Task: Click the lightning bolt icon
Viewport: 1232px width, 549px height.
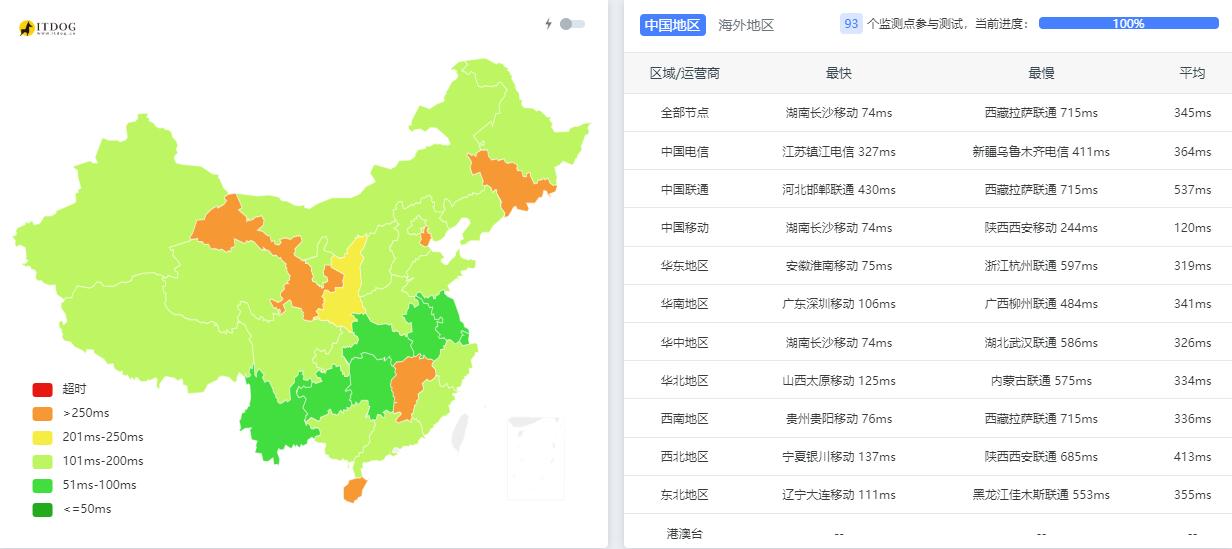Action: pos(548,24)
